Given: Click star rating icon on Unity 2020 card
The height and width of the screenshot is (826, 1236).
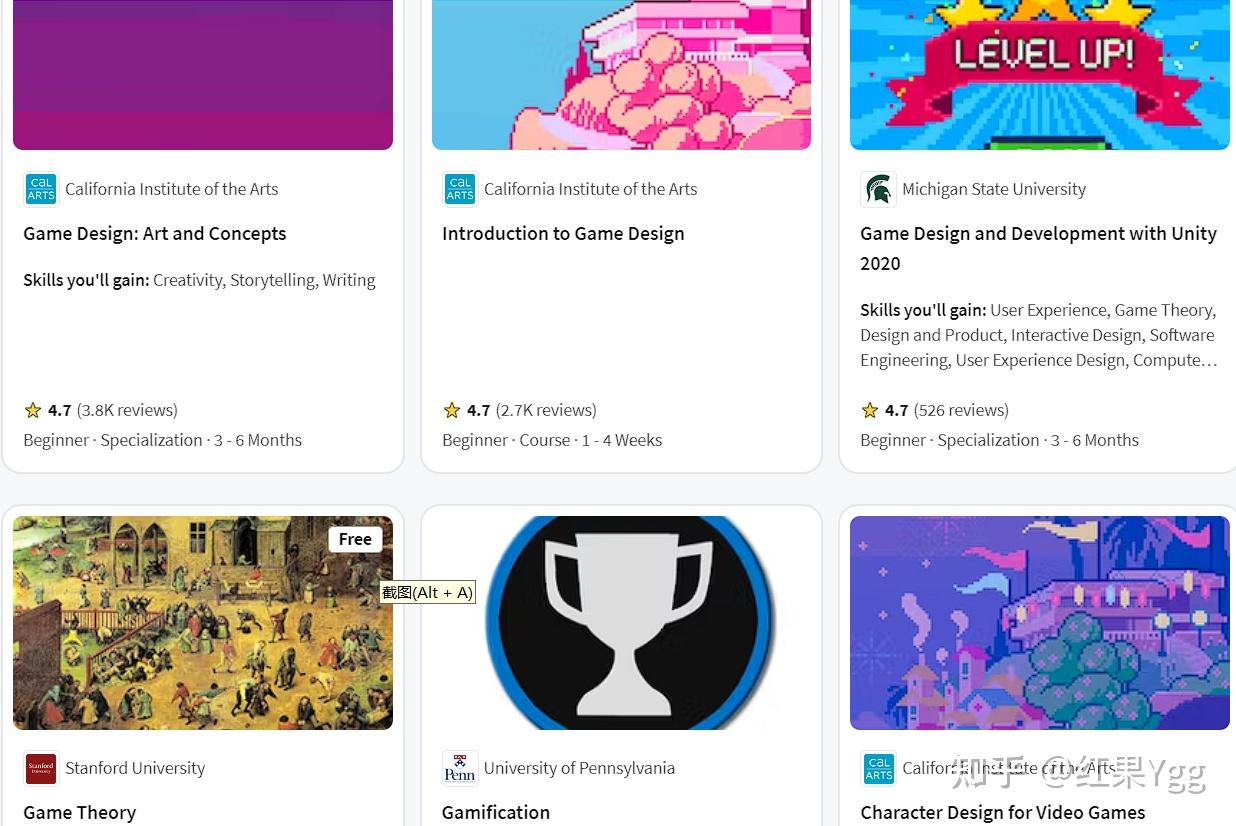Looking at the screenshot, I should [x=870, y=410].
